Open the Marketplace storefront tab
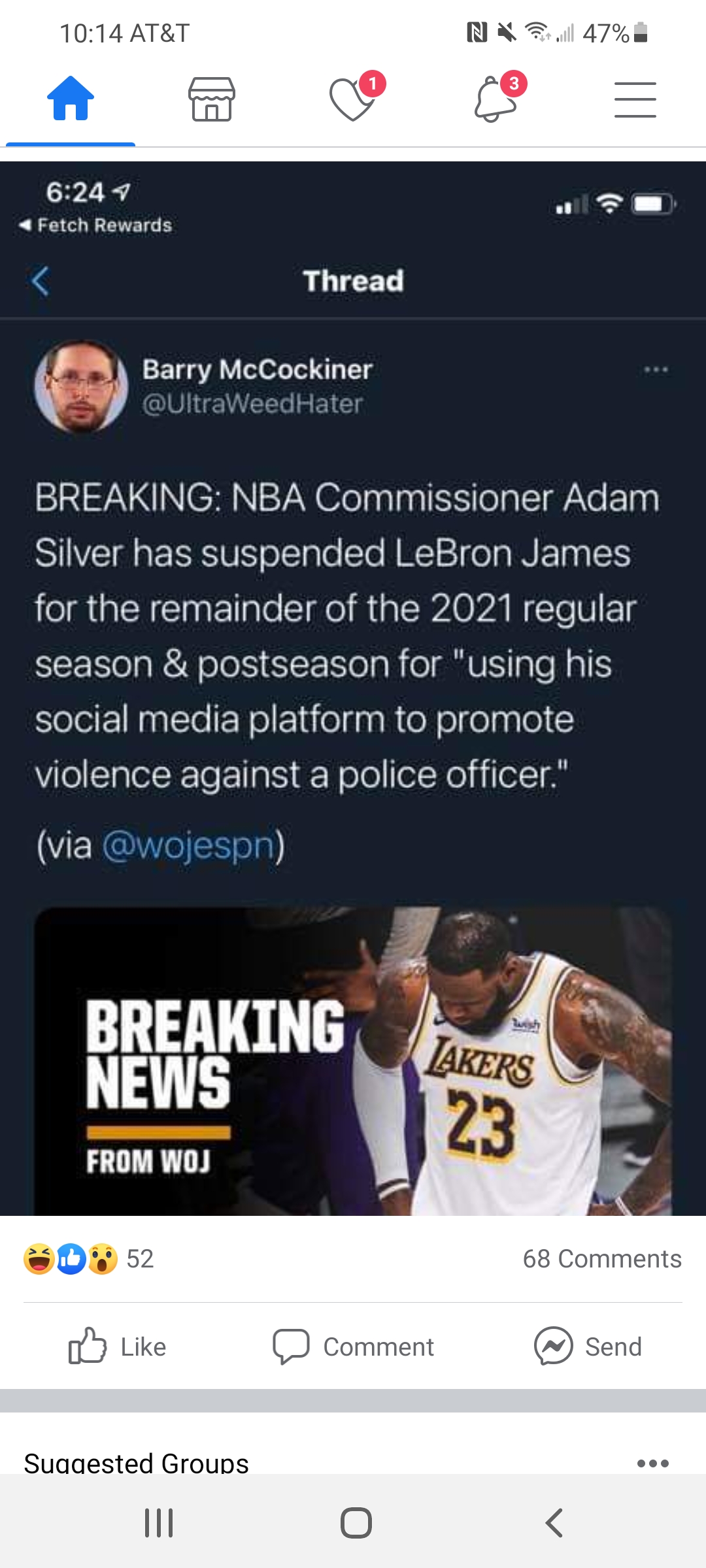 click(212, 99)
